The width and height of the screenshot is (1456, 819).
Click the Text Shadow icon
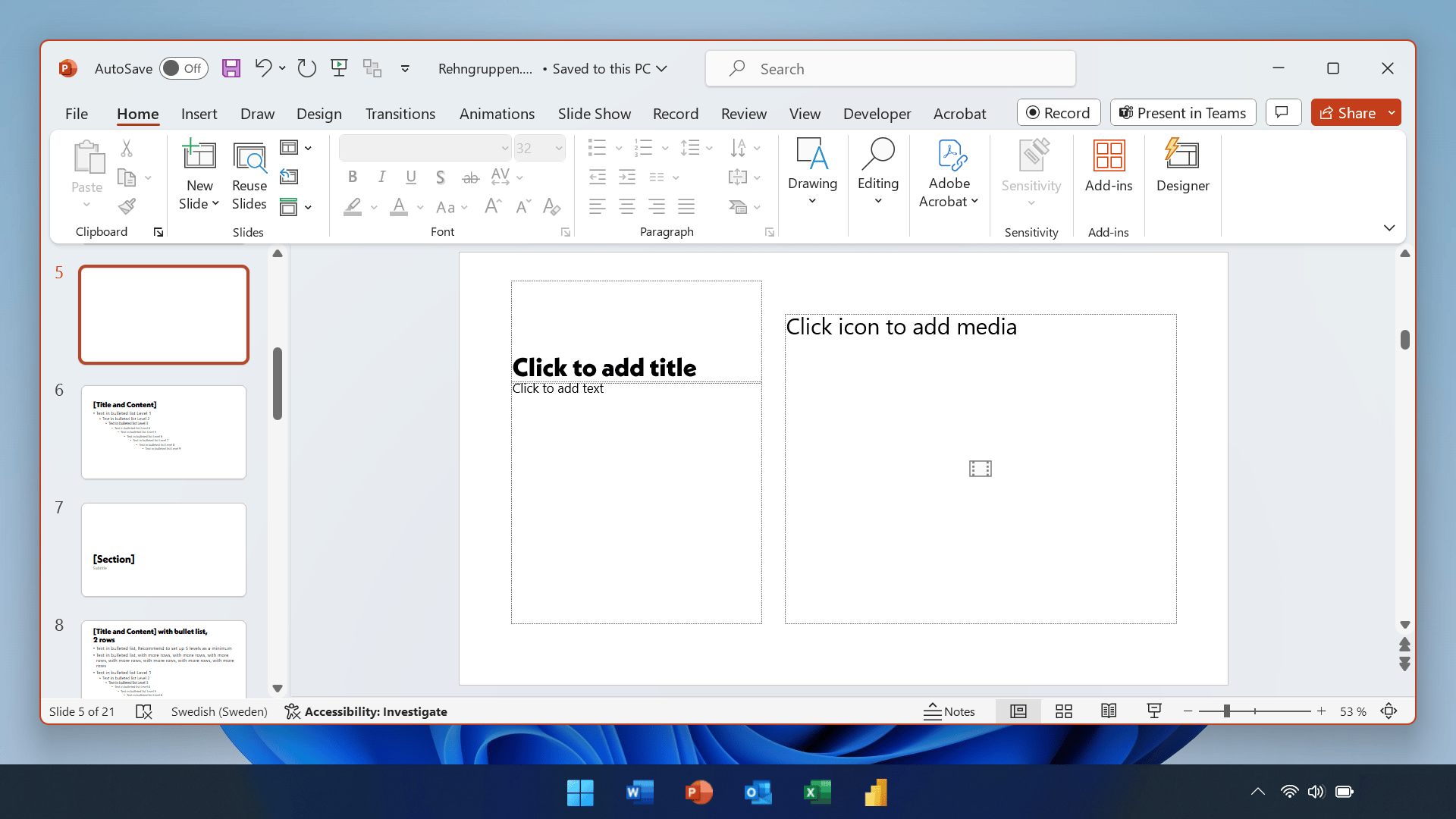441,177
